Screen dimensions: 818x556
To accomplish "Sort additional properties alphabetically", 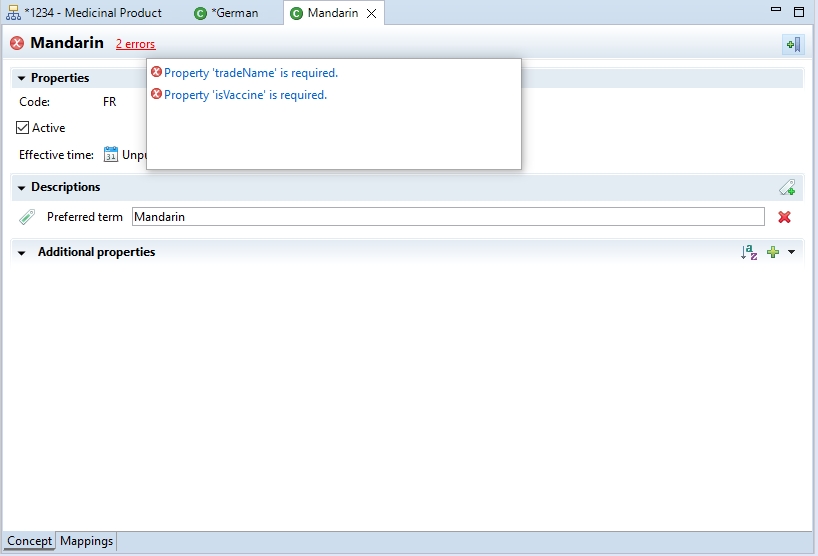I will (749, 253).
